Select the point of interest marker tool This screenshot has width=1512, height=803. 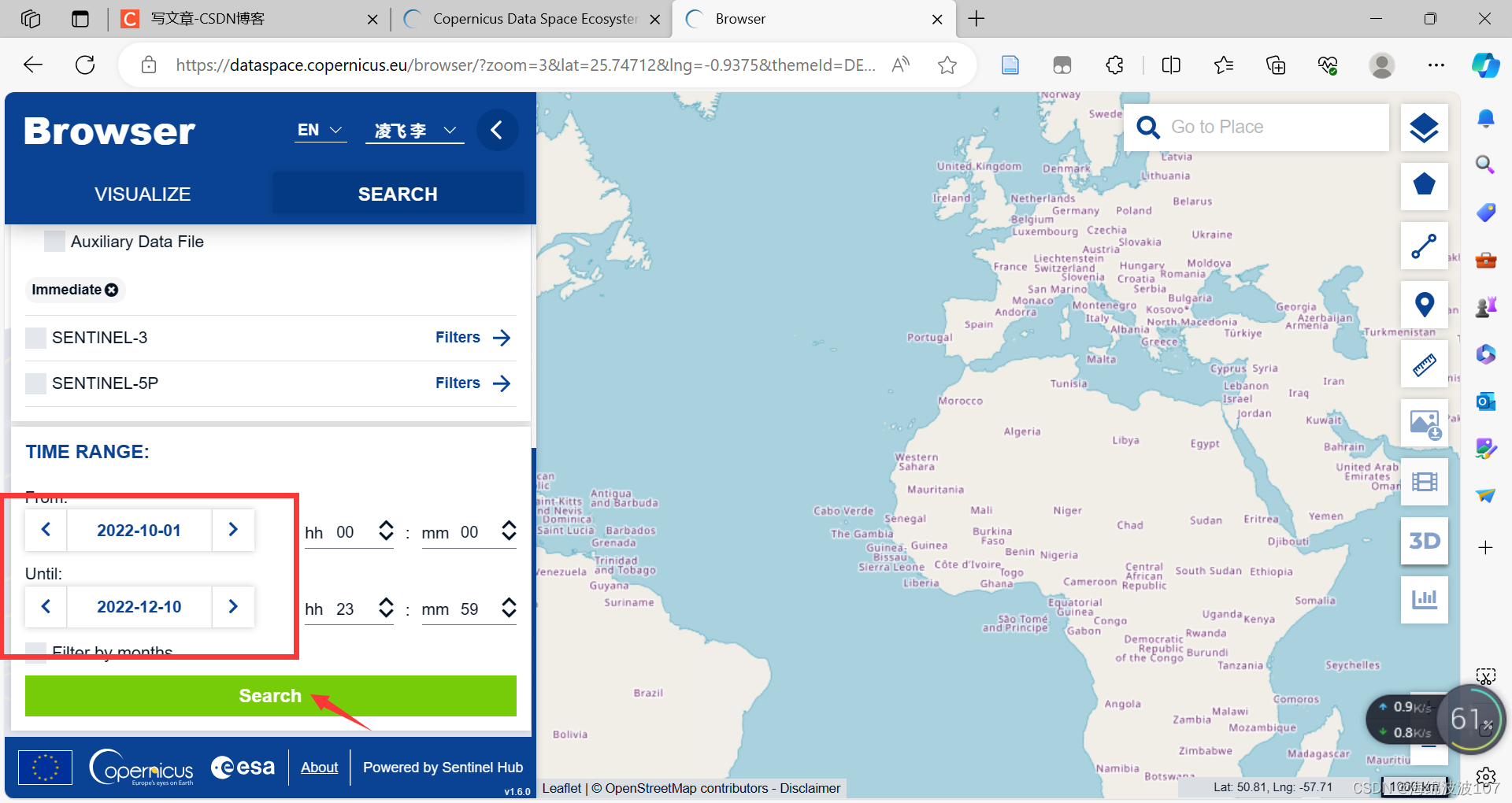pos(1424,305)
